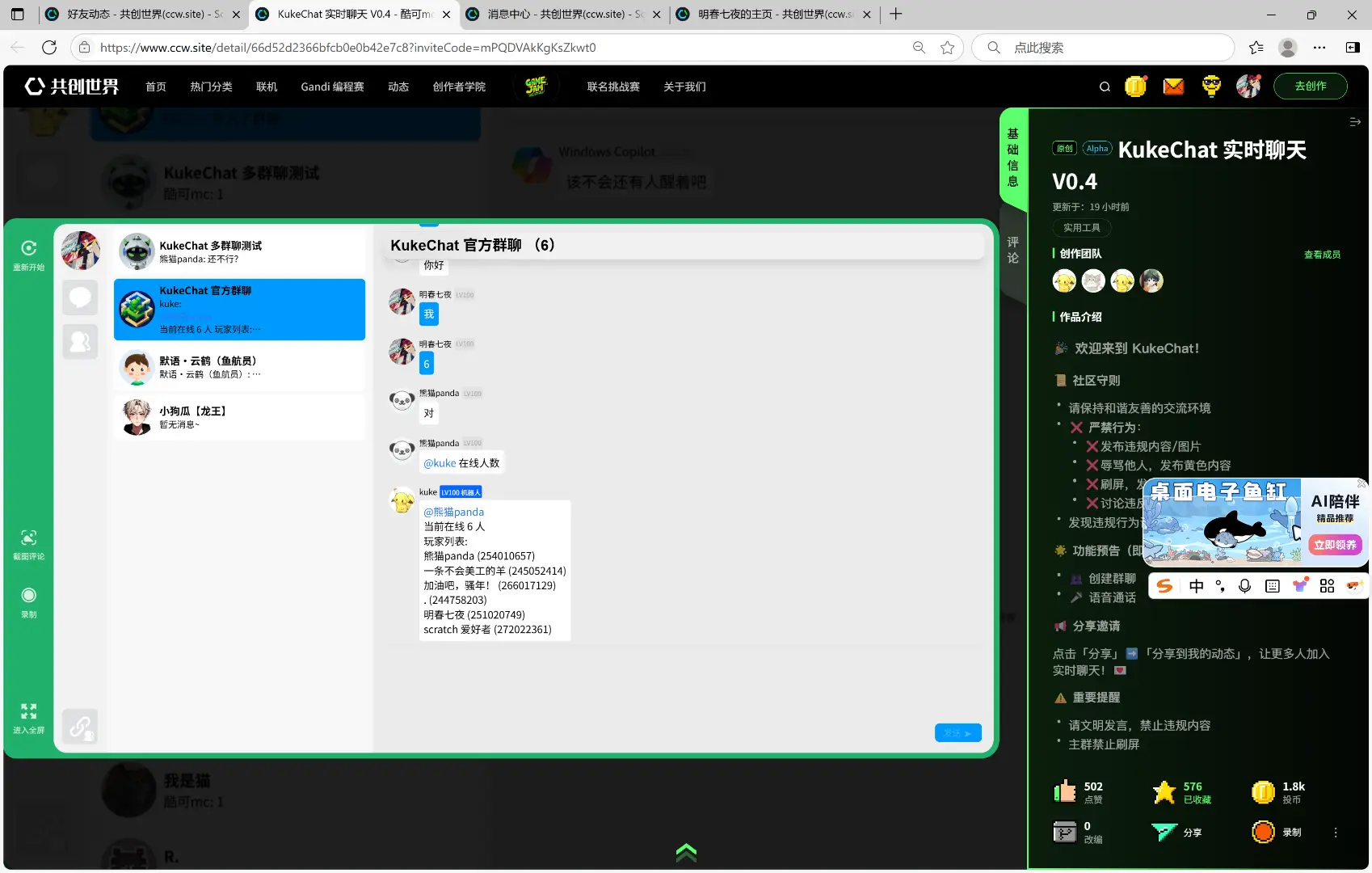Click the trophy icon in header
The height and width of the screenshot is (873, 1372).
click(x=1211, y=86)
